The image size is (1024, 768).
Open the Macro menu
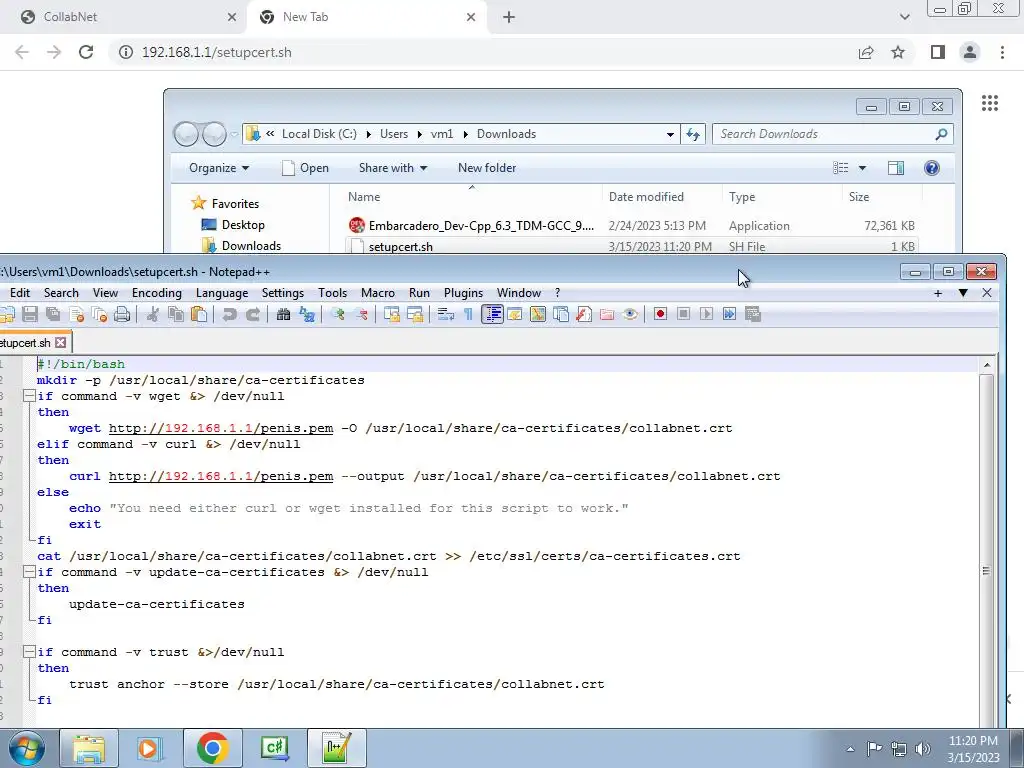(377, 293)
